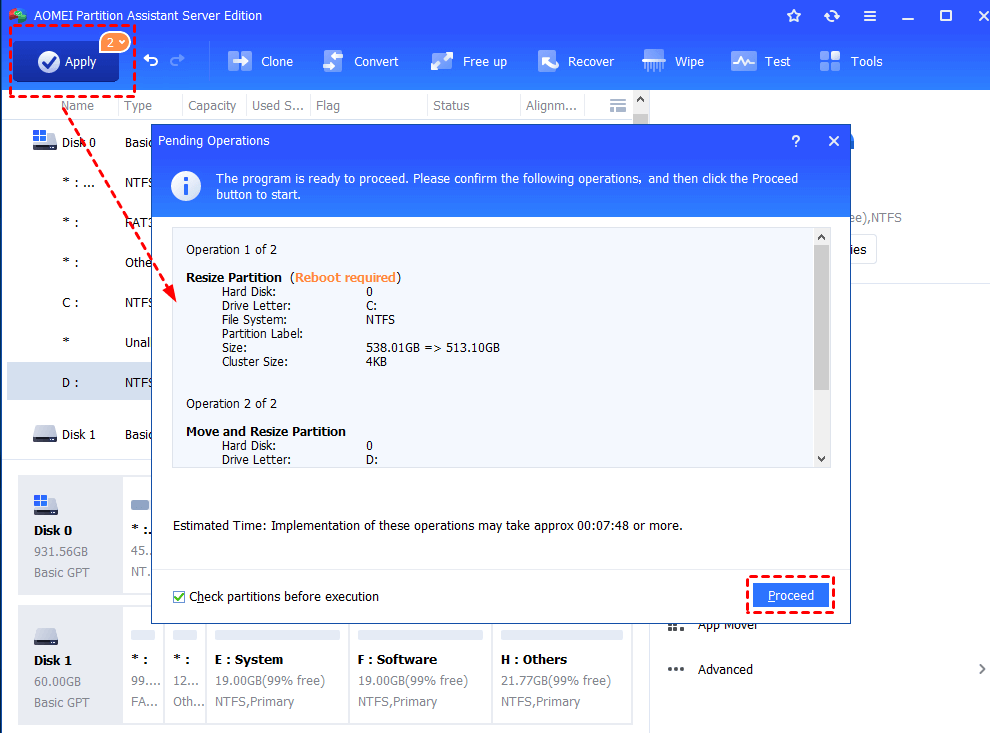Select Disk 0 931.56GB card in disk map
The width and height of the screenshot is (990, 733).
pos(69,535)
